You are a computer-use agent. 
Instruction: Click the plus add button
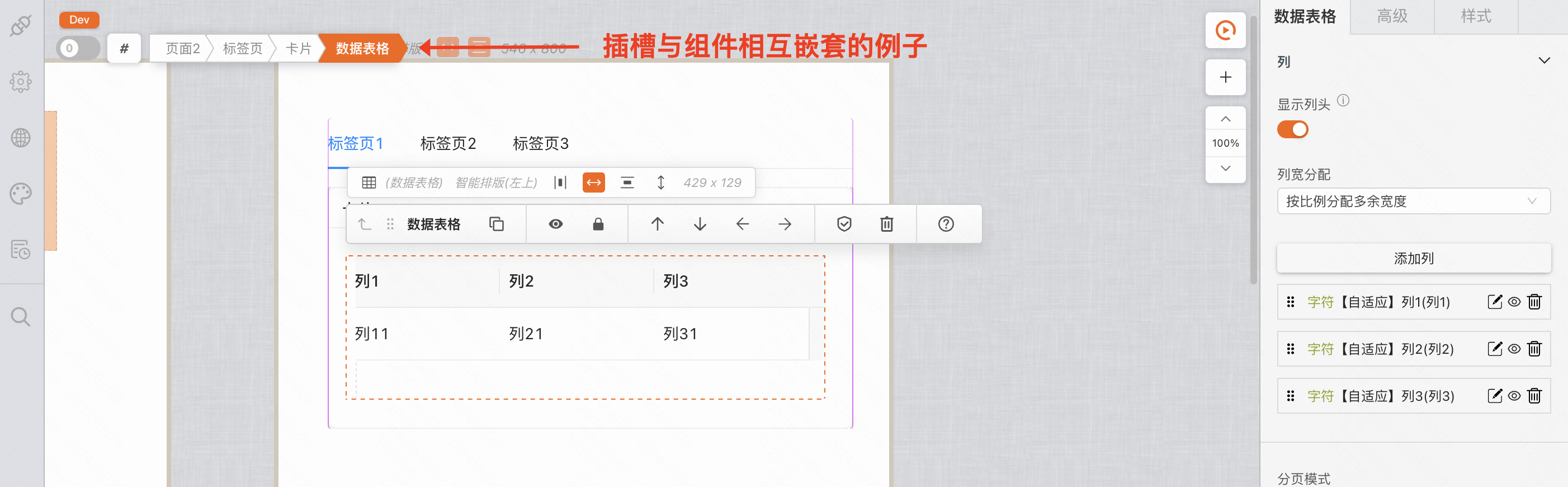pyautogui.click(x=1225, y=77)
